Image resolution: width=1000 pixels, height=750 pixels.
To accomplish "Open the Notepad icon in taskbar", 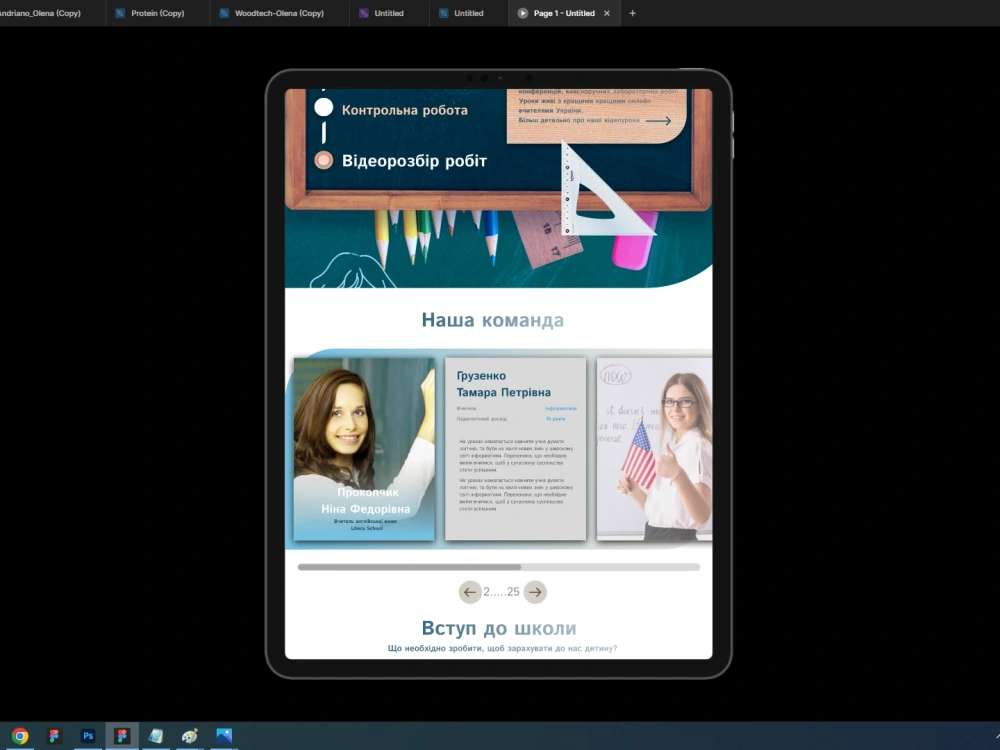I will 156,736.
